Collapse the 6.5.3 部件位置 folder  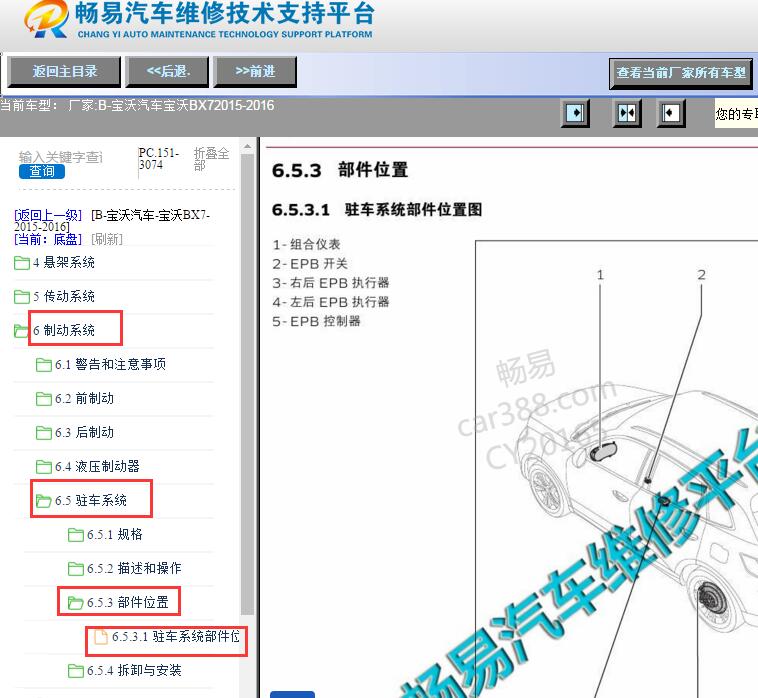[128, 602]
